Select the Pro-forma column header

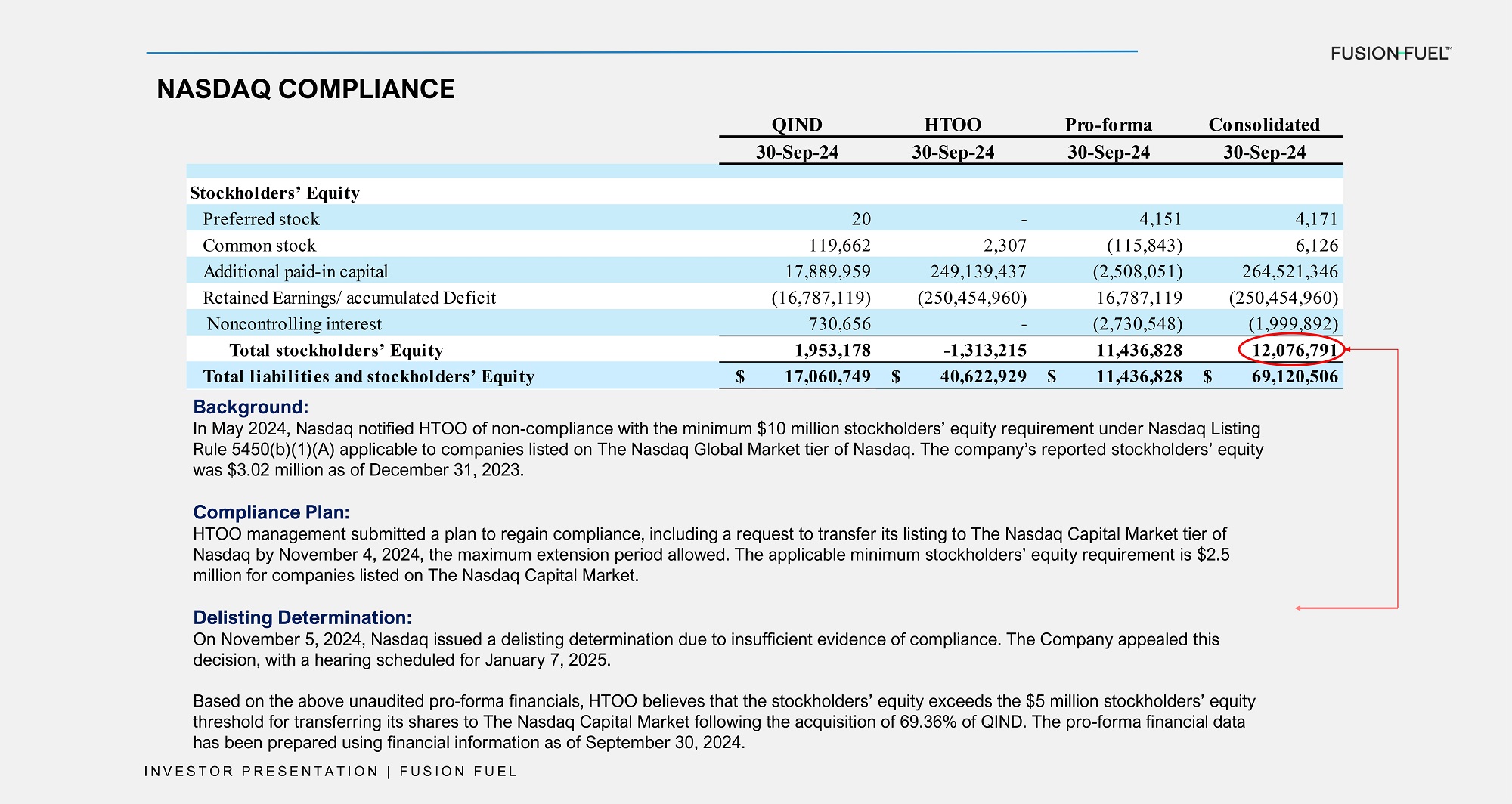click(1108, 125)
